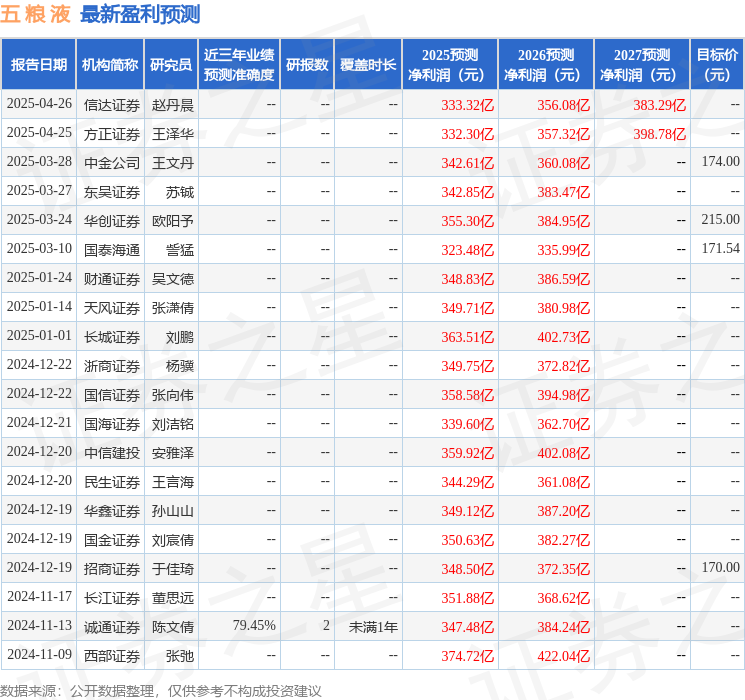The image size is (745, 700).
Task: Select the 报告日期 column header
Action: 39,65
